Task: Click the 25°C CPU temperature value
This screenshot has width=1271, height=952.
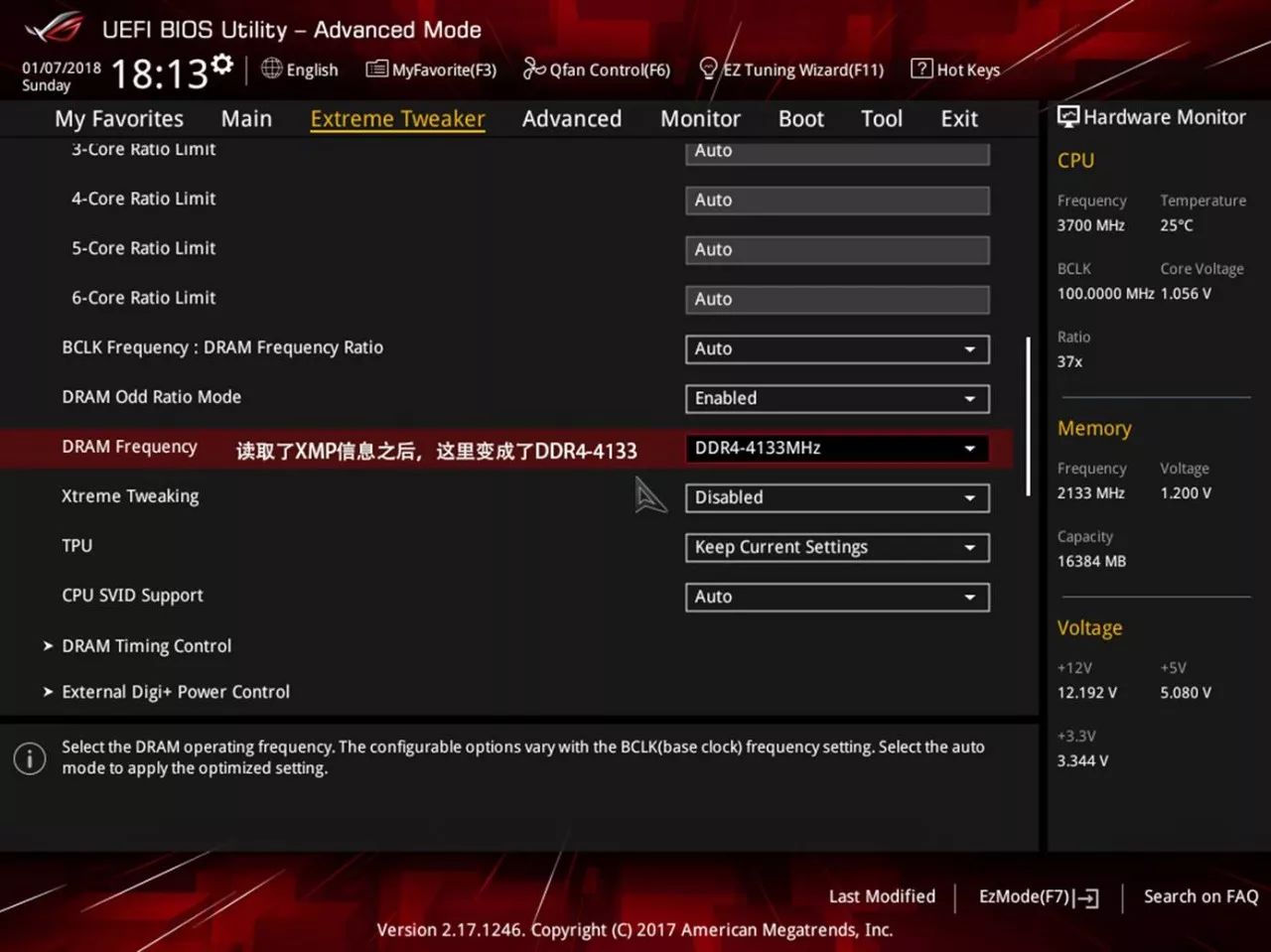Action: (1177, 225)
